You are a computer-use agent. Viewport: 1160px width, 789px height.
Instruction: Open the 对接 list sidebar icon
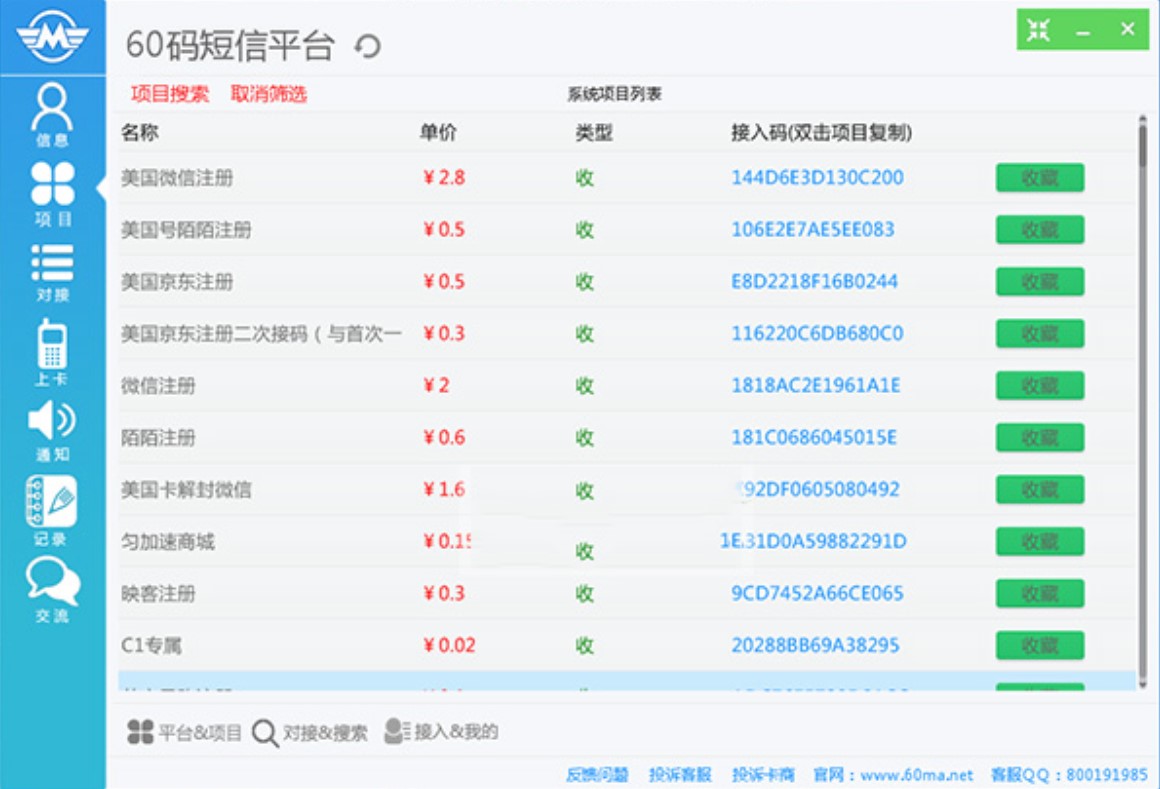pos(52,273)
